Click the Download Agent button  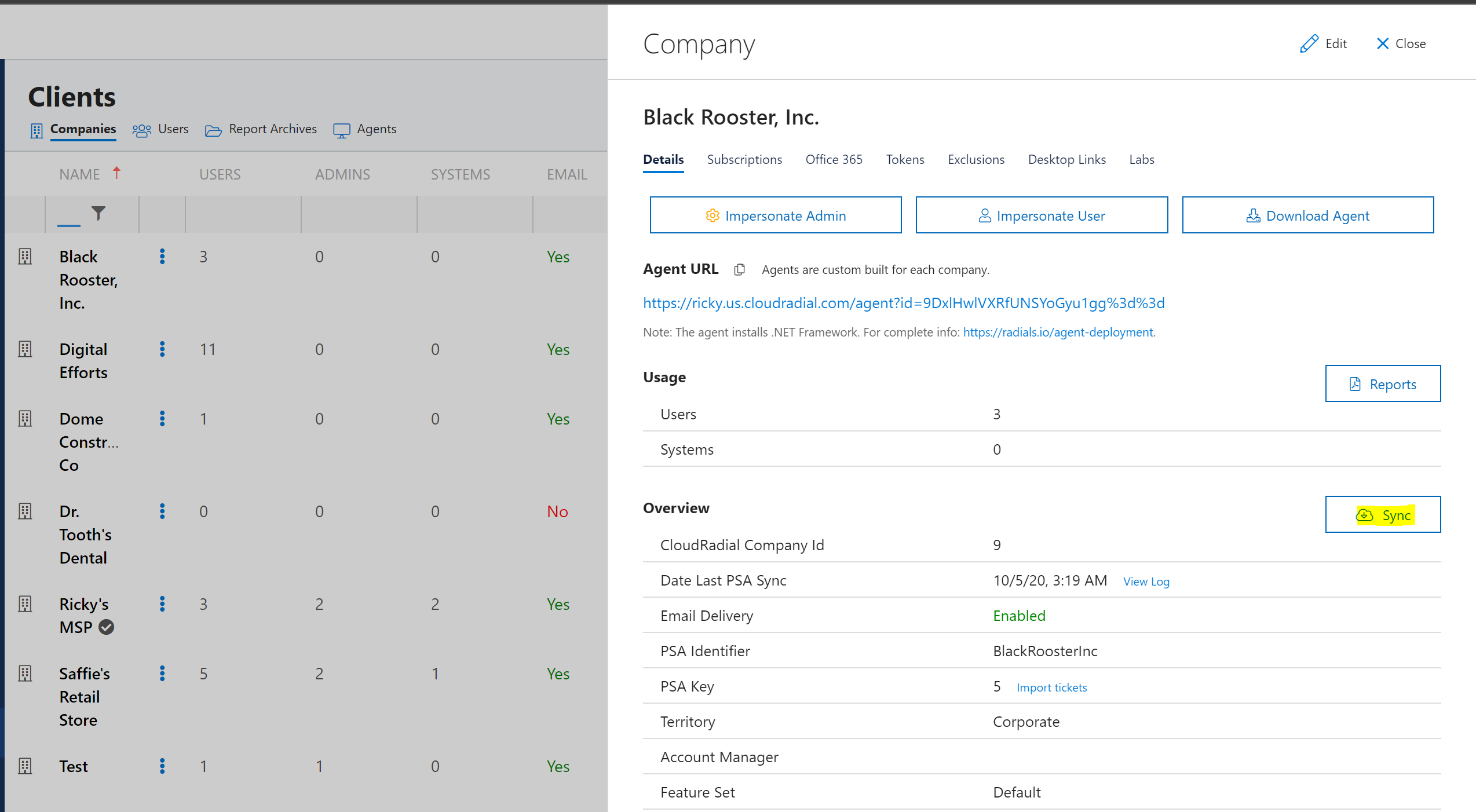coord(1308,215)
